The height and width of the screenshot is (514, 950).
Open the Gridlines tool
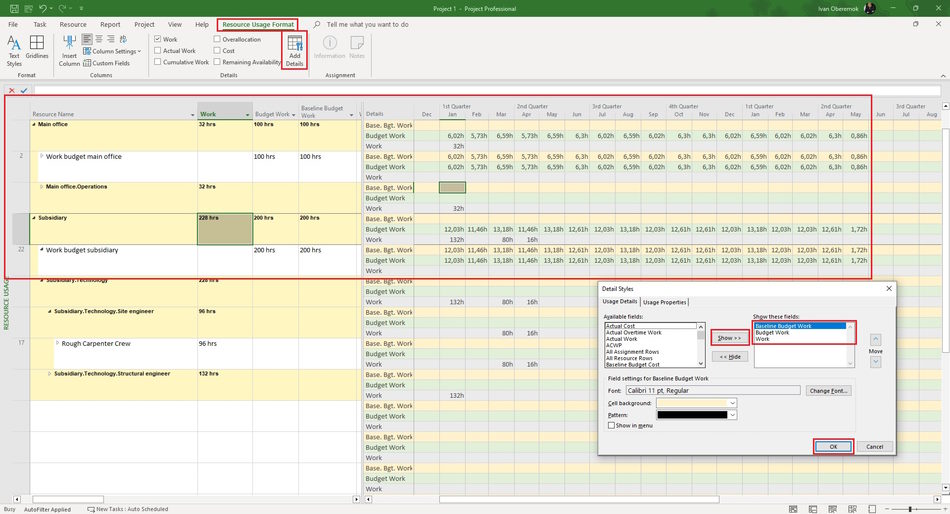(x=37, y=47)
